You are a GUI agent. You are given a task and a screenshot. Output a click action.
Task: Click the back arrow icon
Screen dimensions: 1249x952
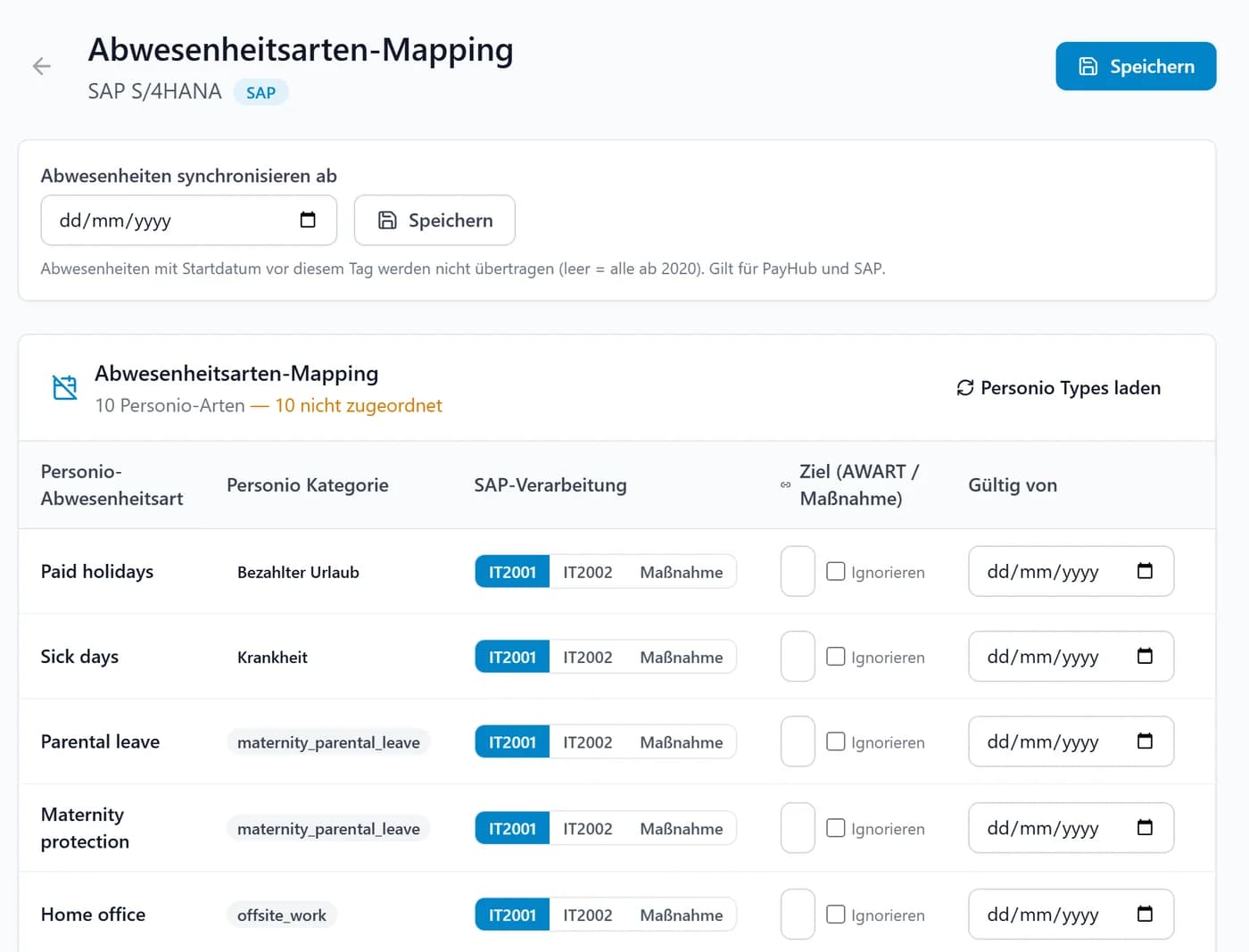[41, 66]
